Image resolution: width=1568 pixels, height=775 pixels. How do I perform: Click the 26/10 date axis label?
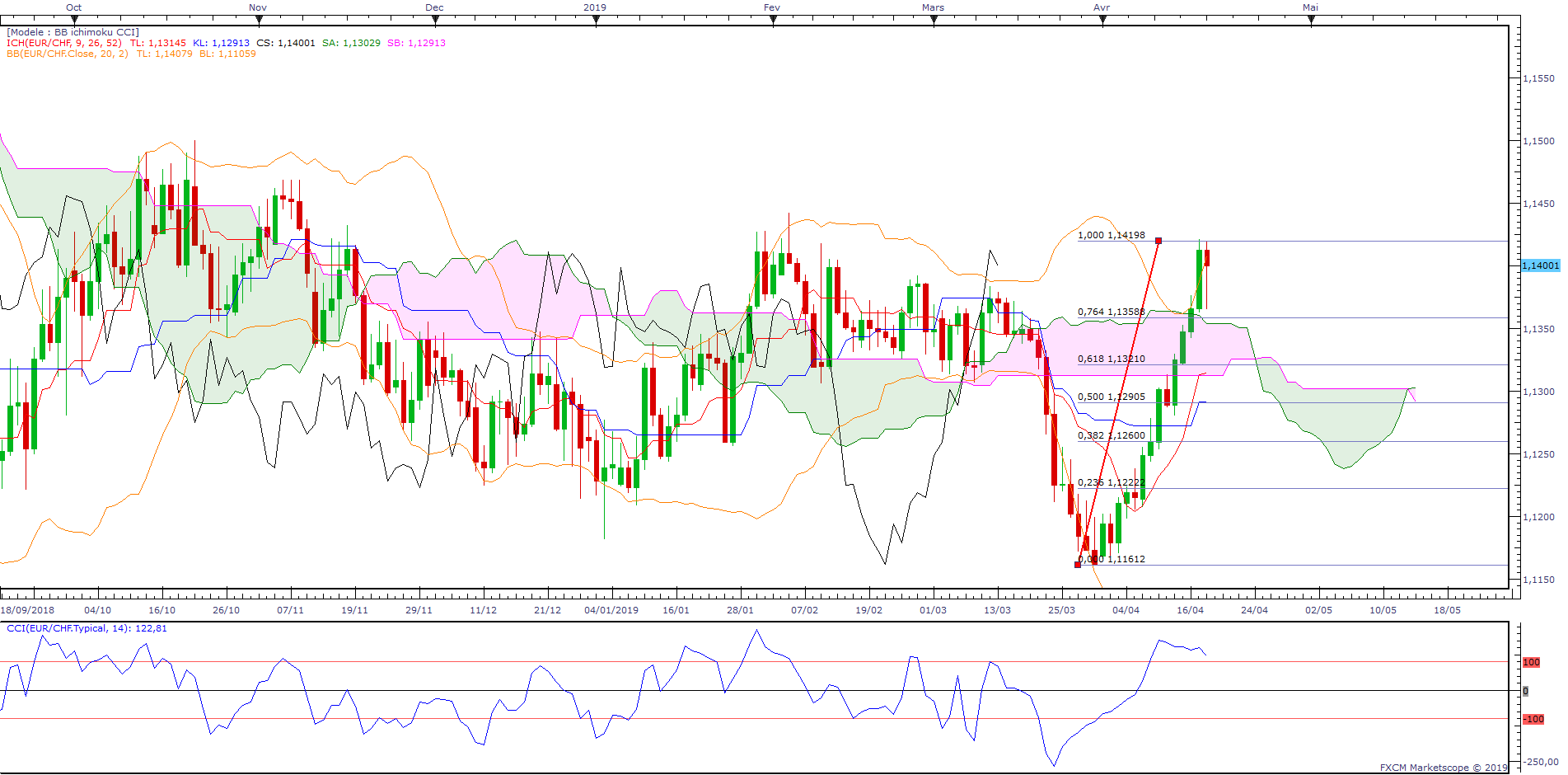pyautogui.click(x=226, y=610)
